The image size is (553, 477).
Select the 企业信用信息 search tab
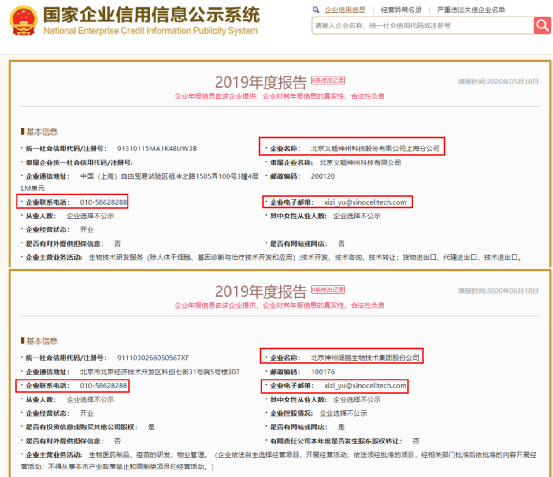tap(345, 10)
